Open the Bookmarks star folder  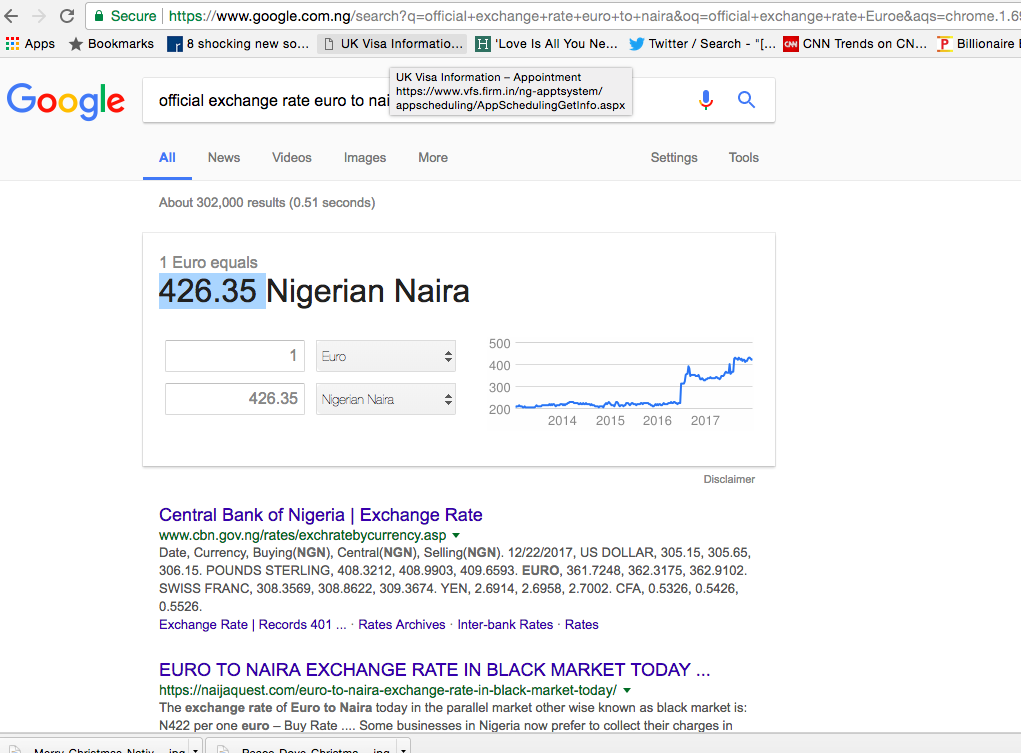click(x=111, y=44)
